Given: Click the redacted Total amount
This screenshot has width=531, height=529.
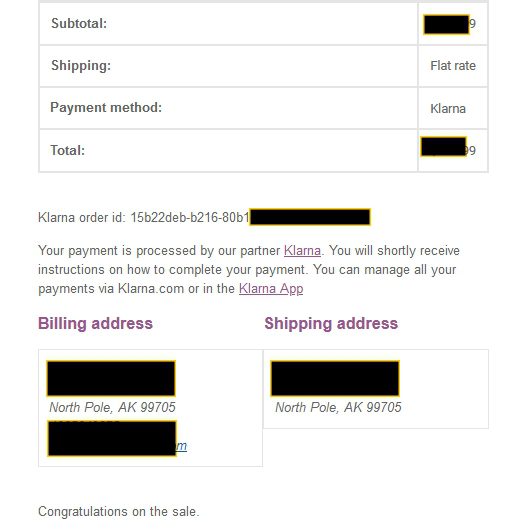Looking at the screenshot, I should click(444, 147).
